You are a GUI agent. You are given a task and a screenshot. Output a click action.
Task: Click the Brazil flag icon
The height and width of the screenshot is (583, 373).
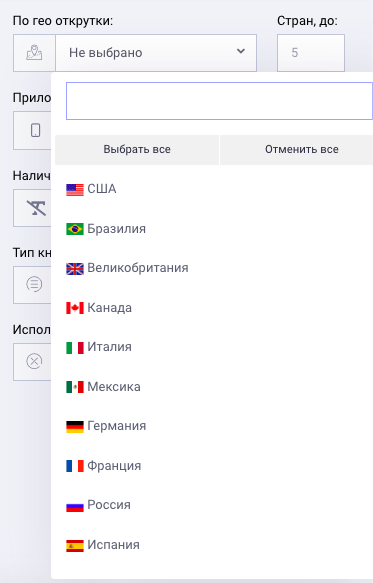75,229
